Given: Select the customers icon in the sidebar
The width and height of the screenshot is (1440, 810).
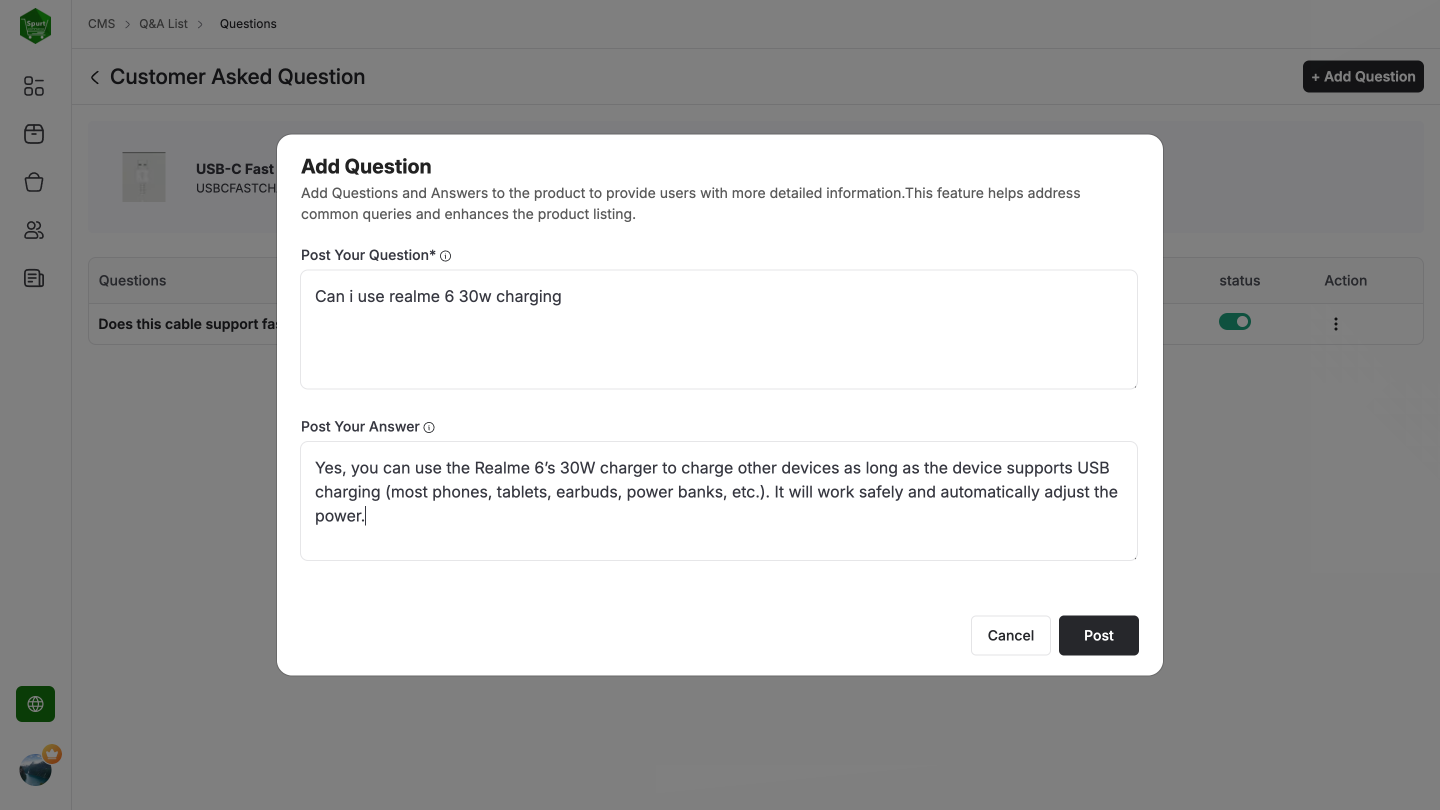Looking at the screenshot, I should point(33,230).
